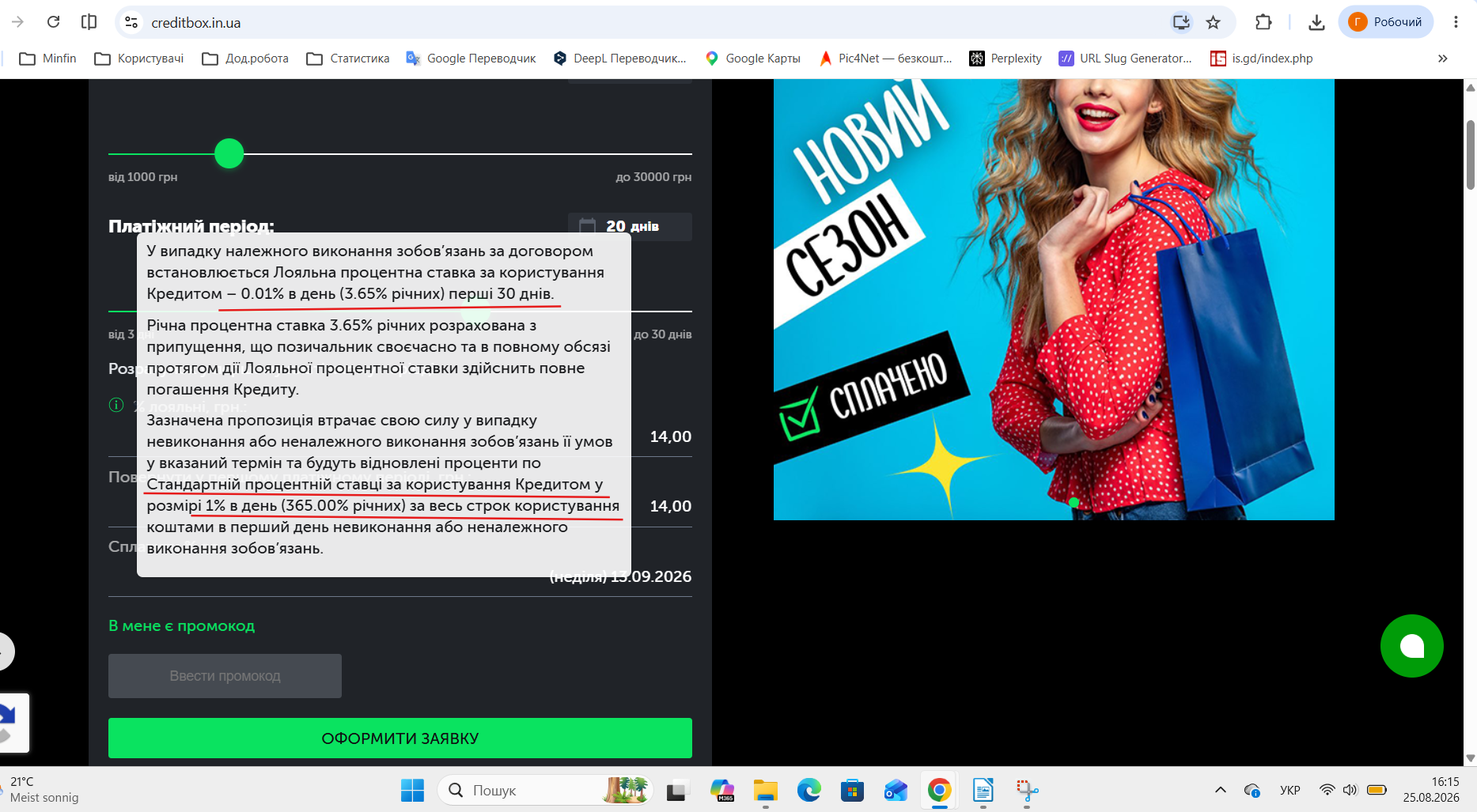Open the Google Карты bookmark
The width and height of the screenshot is (1477, 812).
[753, 59]
